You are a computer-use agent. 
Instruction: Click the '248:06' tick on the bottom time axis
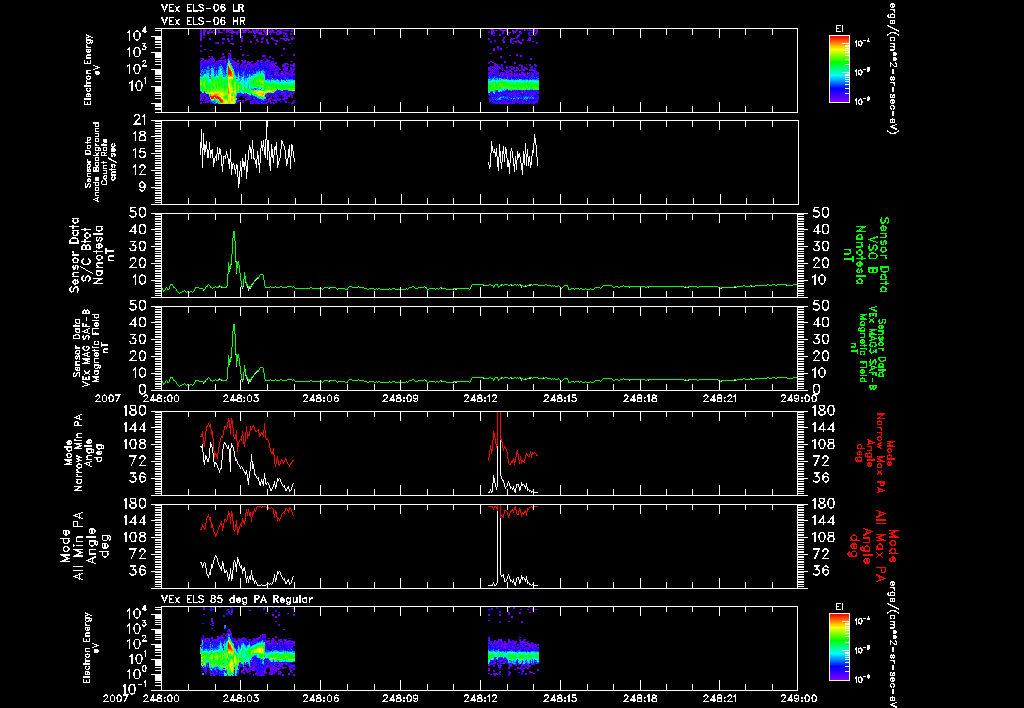pos(321,698)
